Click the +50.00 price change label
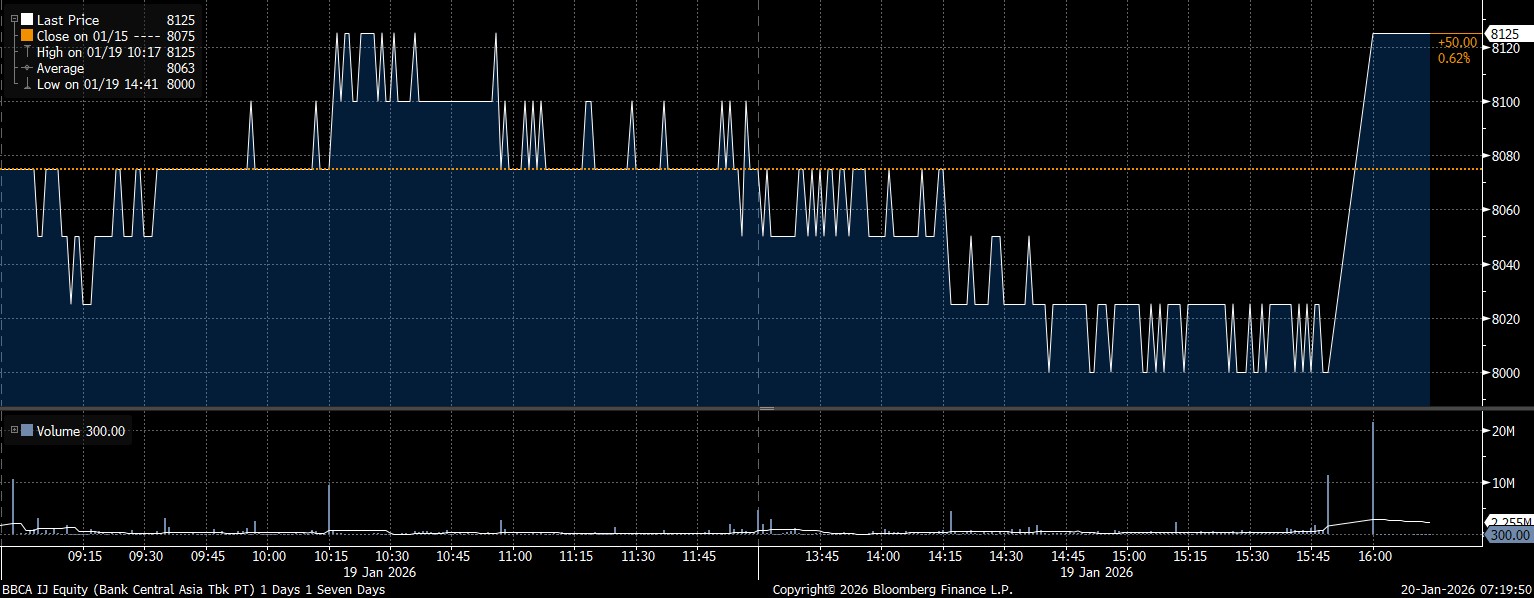Screen dimensions: 1534x598 1456,43
